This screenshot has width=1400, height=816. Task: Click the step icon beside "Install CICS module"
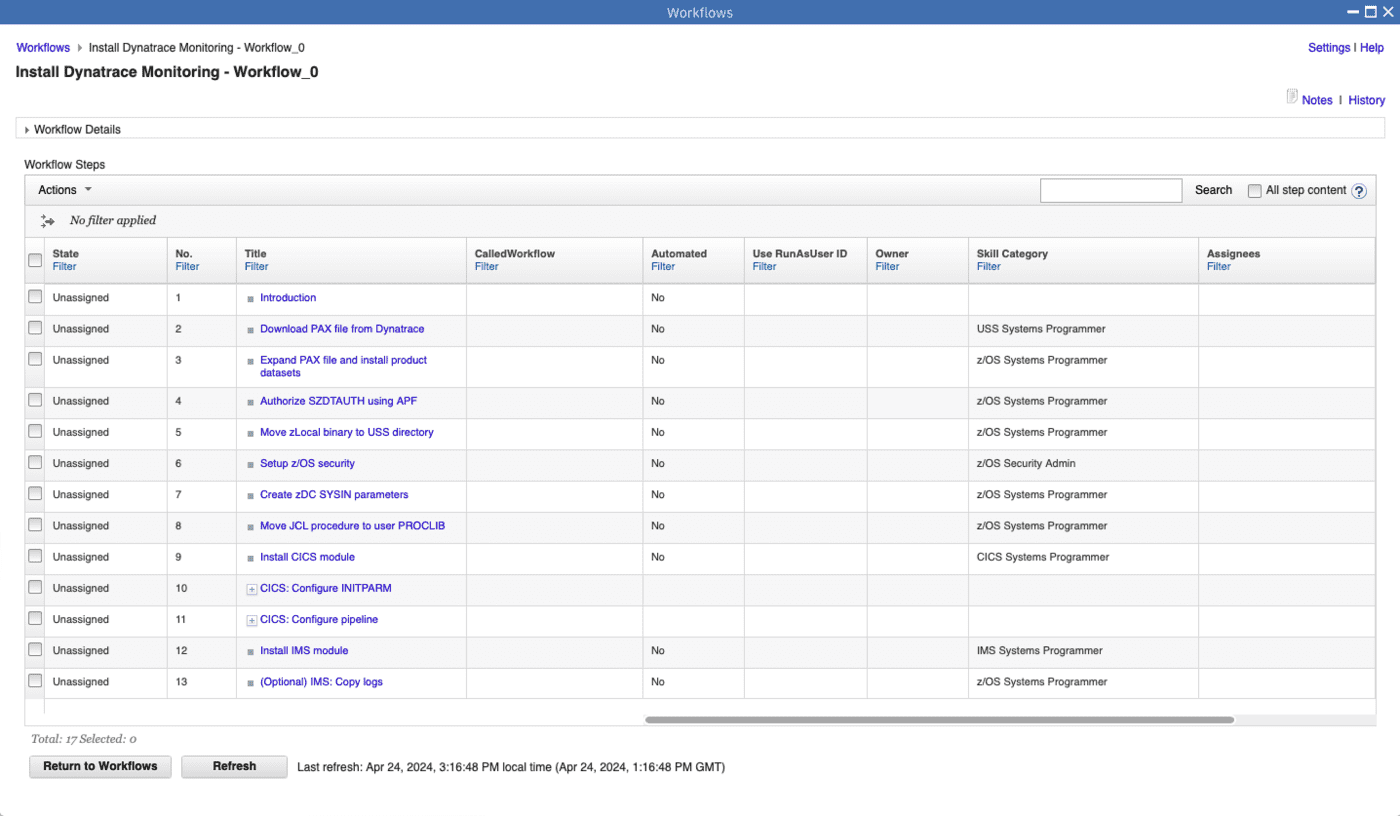tap(250, 557)
